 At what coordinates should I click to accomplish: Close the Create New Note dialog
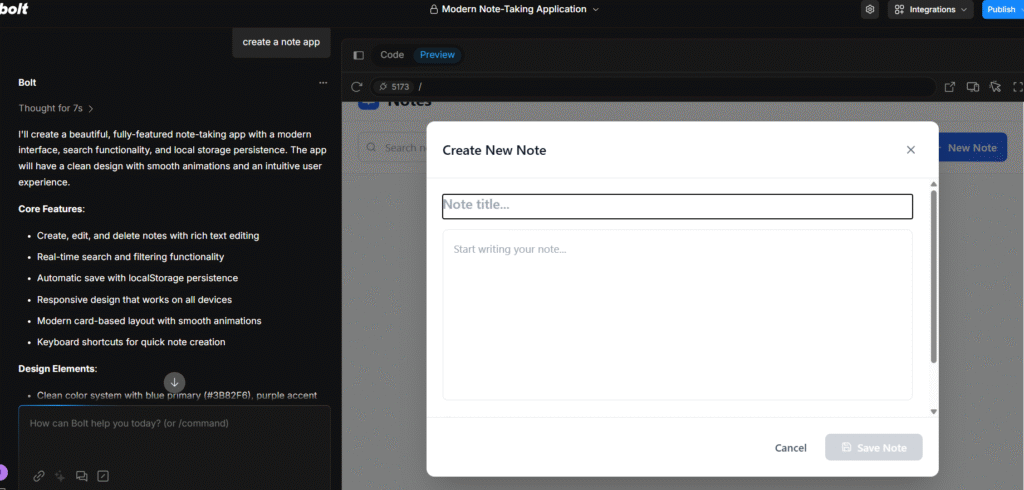tap(910, 150)
